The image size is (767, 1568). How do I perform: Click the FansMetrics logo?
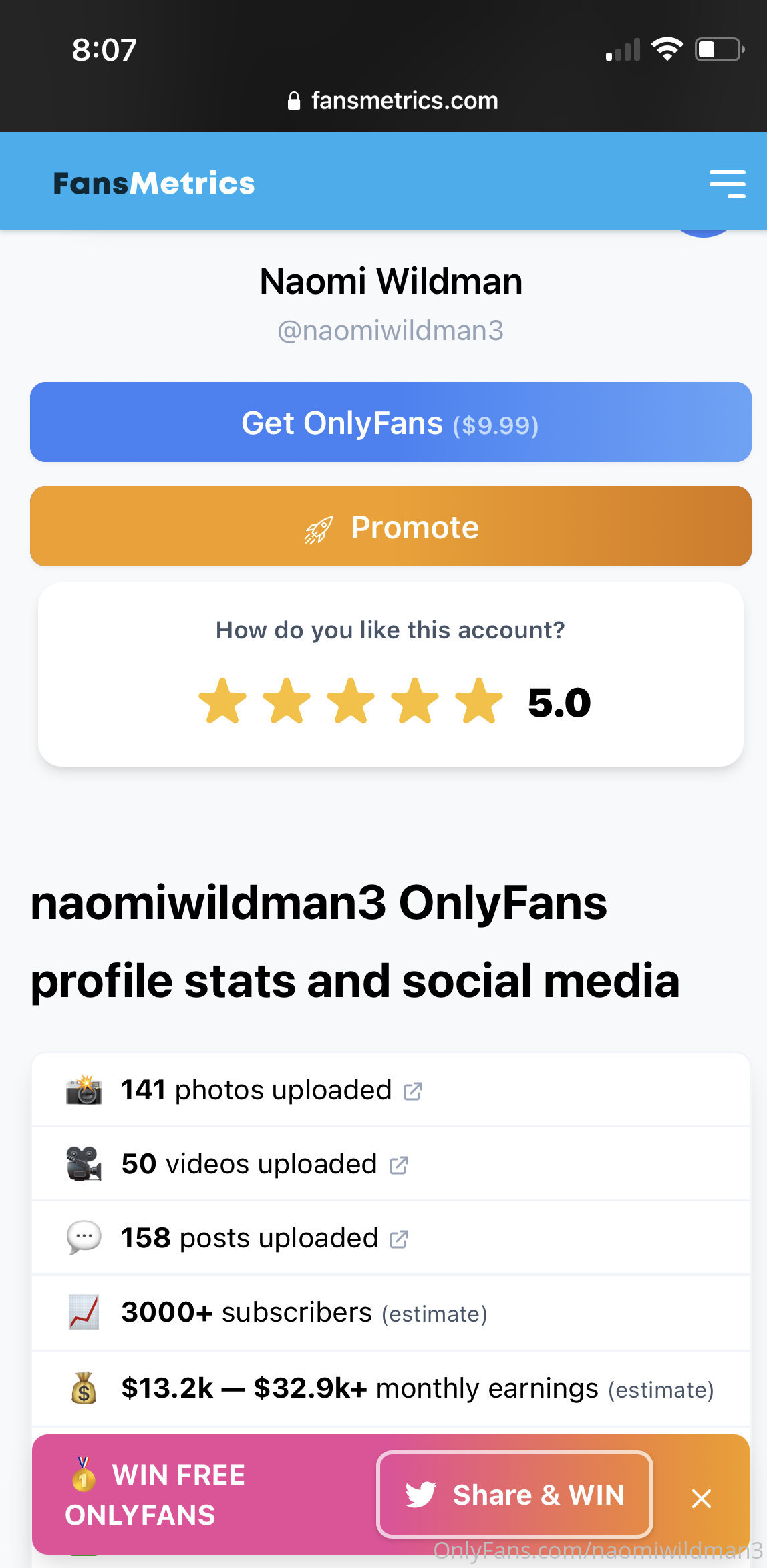154,184
